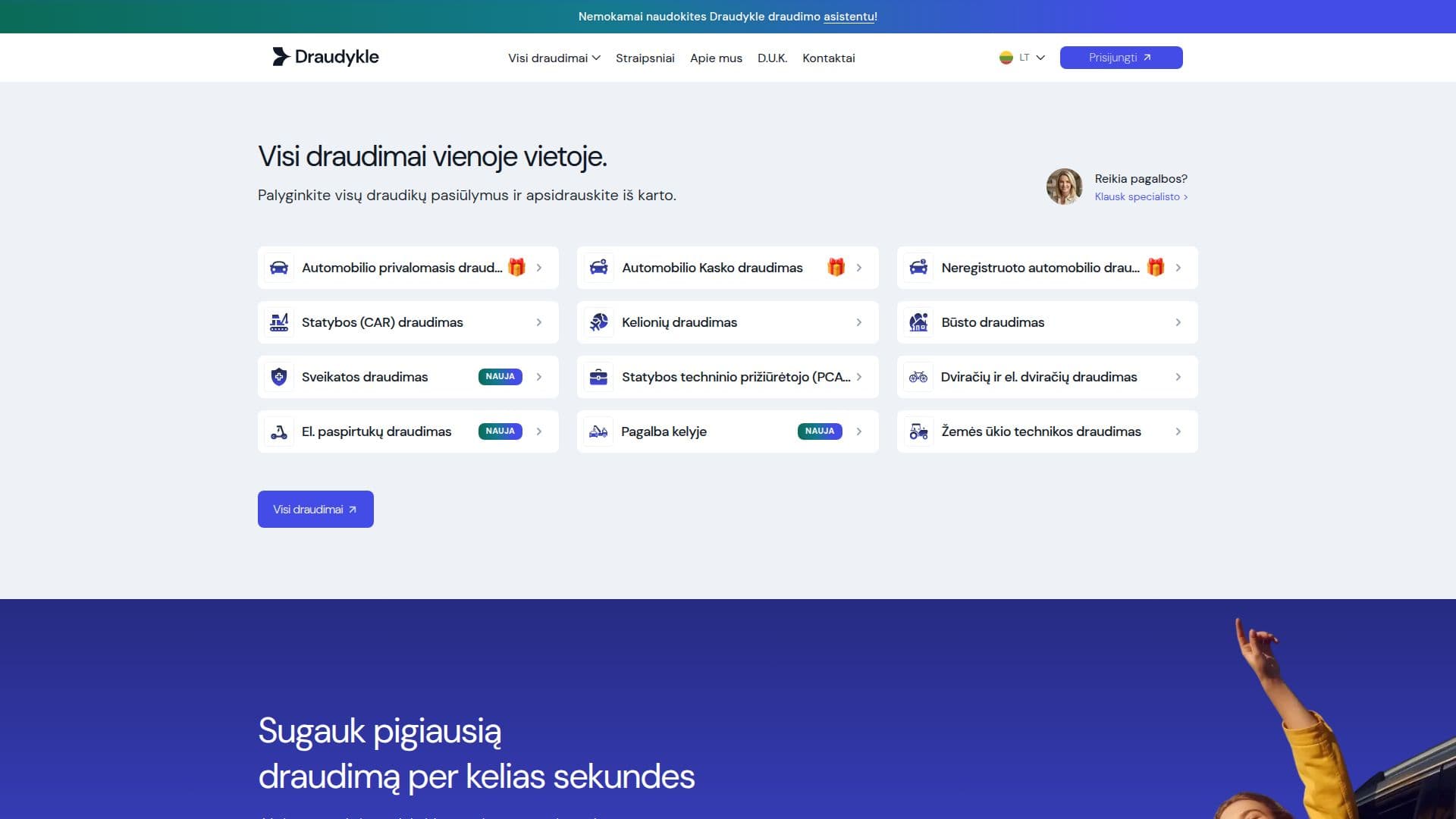Click the specialist avatar photo

pos(1064,187)
